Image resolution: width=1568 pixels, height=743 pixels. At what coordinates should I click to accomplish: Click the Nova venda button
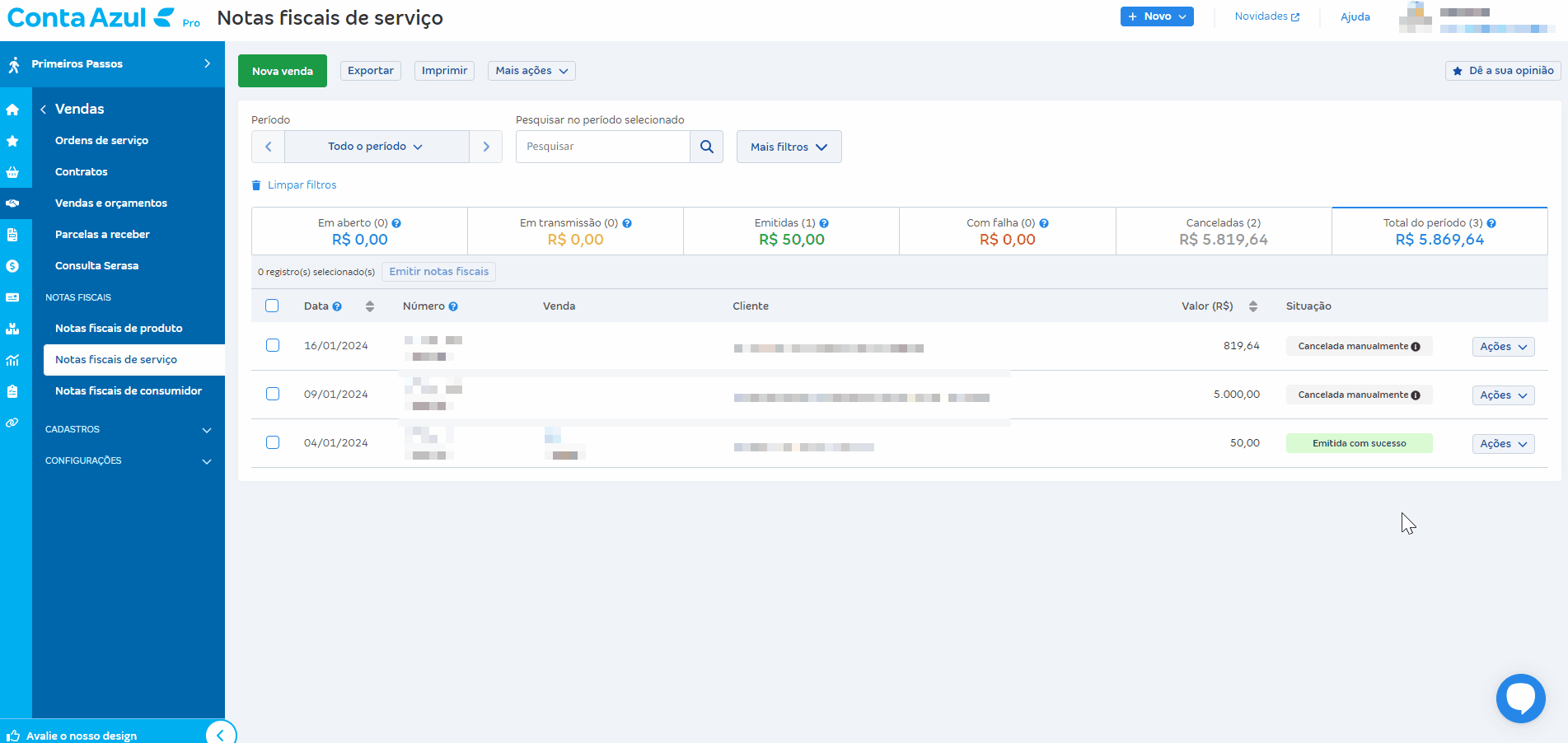[282, 71]
